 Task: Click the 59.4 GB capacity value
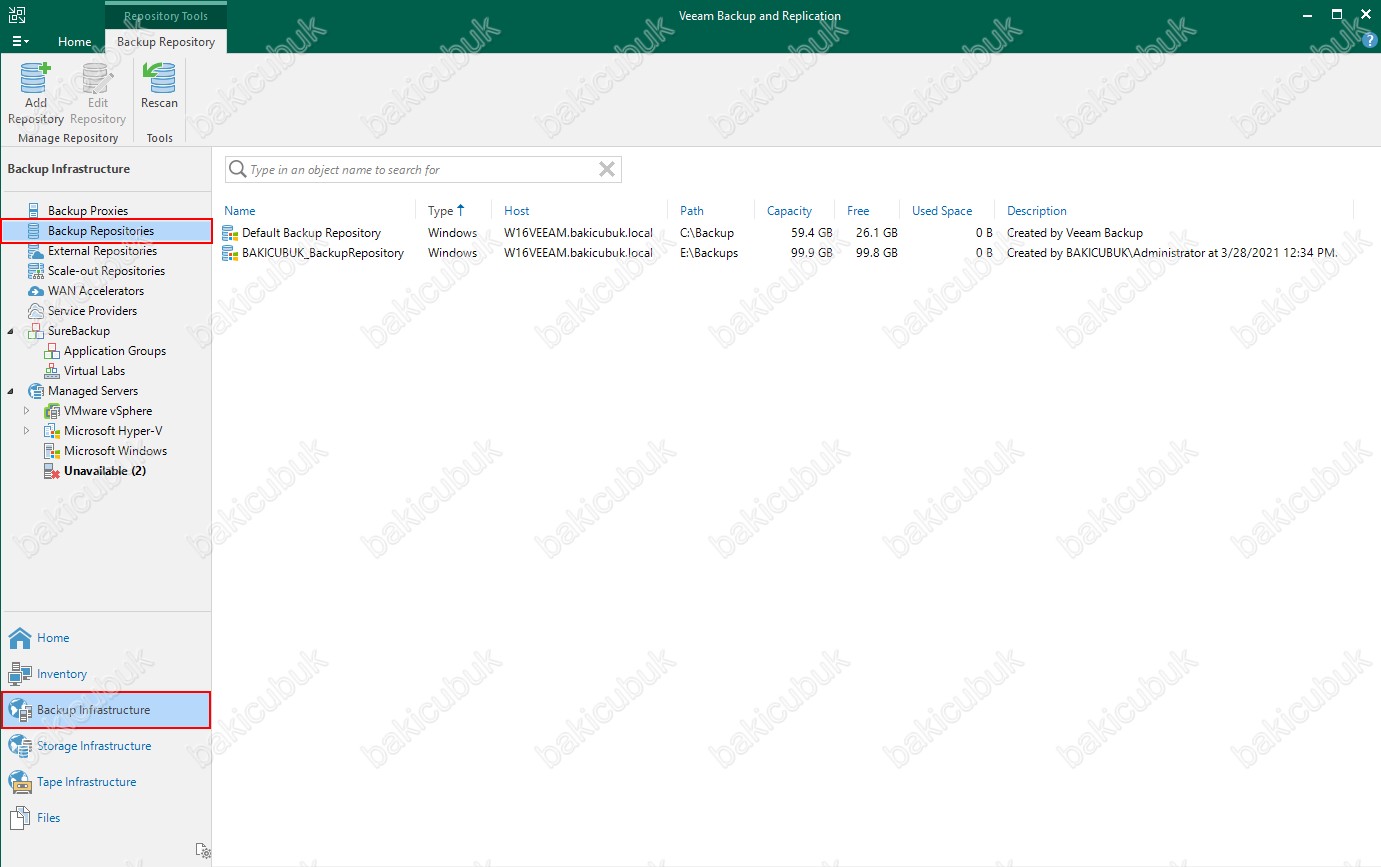coord(811,233)
